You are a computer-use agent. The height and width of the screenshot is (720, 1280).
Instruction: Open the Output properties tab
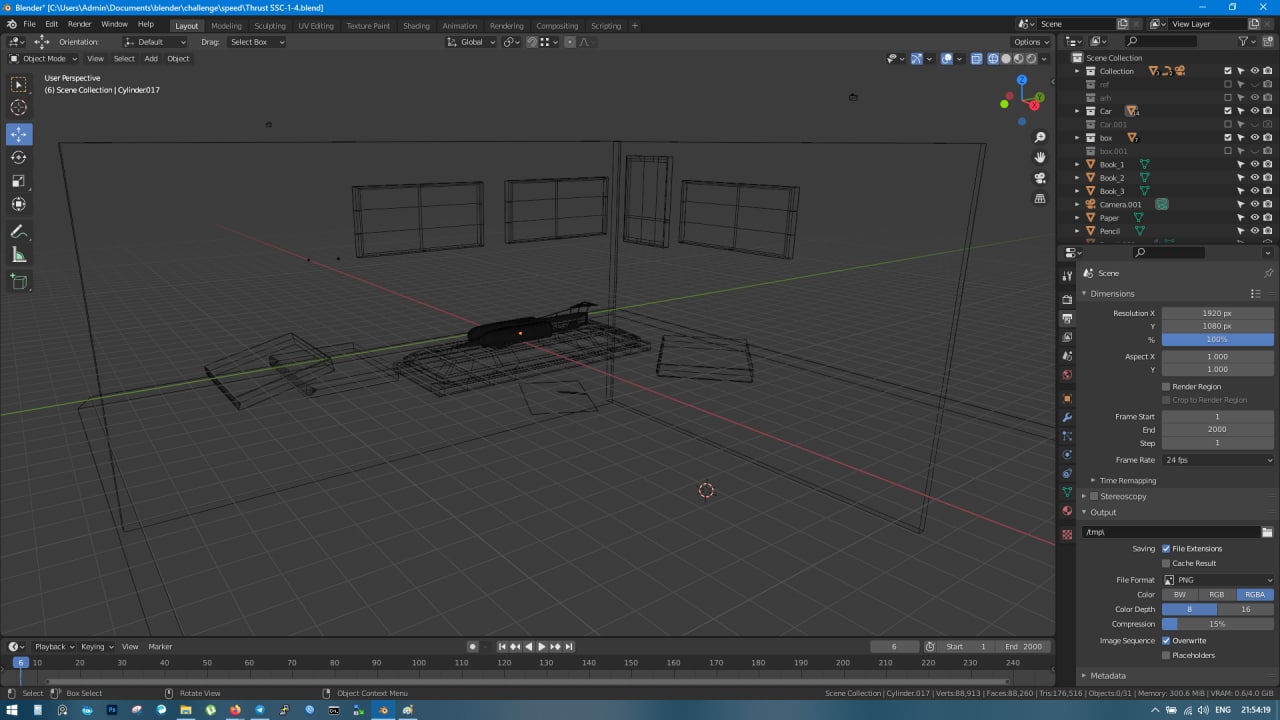point(1067,318)
